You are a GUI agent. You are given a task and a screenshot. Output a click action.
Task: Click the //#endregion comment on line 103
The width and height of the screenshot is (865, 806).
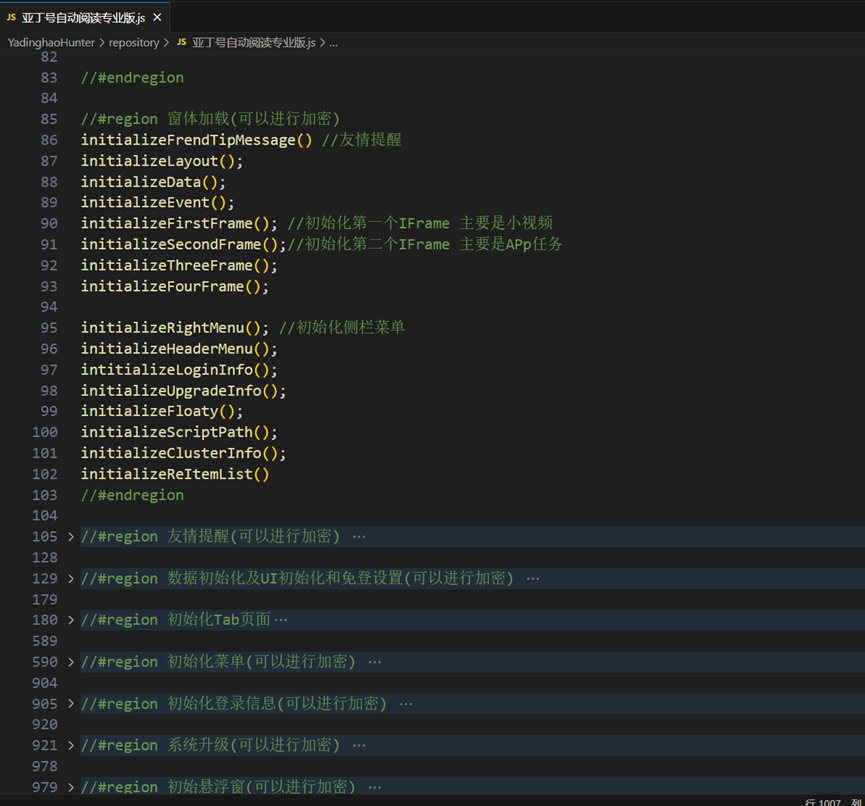click(x=132, y=495)
